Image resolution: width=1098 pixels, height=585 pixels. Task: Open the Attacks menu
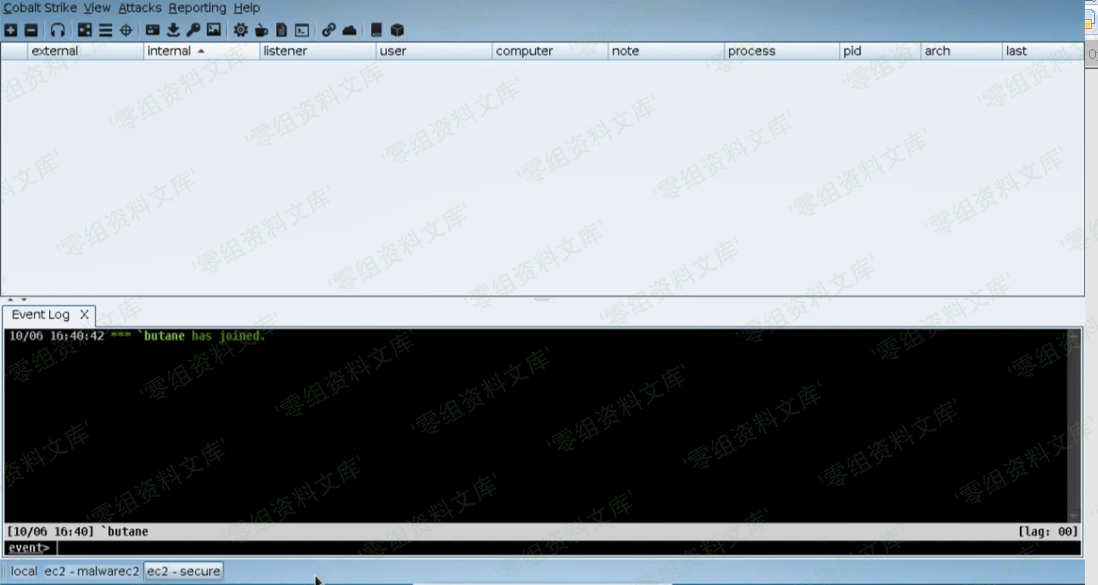click(x=139, y=8)
